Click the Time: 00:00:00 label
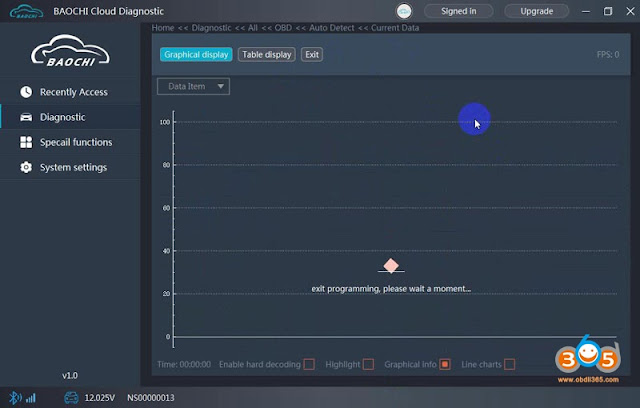640x408 pixels. tap(184, 364)
